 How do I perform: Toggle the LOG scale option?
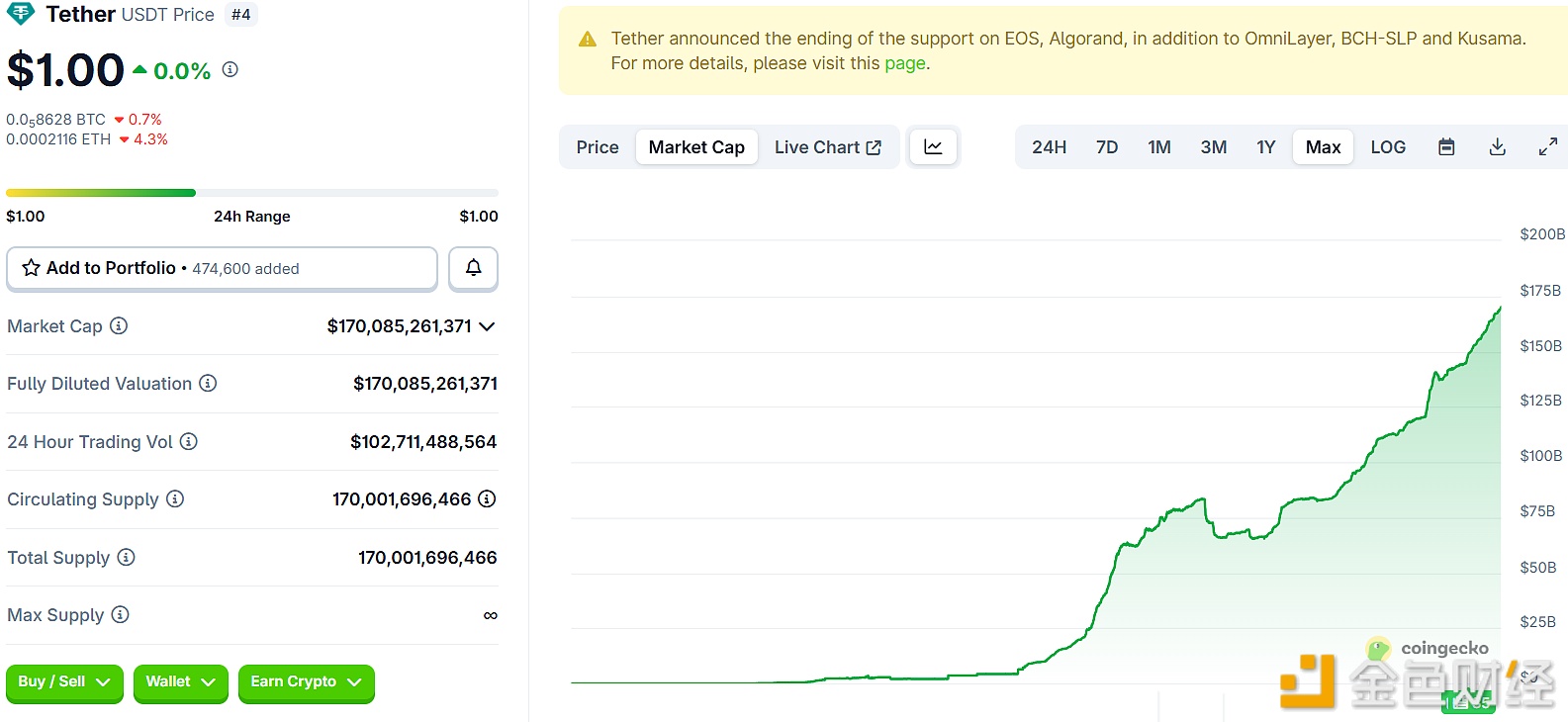tap(1387, 147)
